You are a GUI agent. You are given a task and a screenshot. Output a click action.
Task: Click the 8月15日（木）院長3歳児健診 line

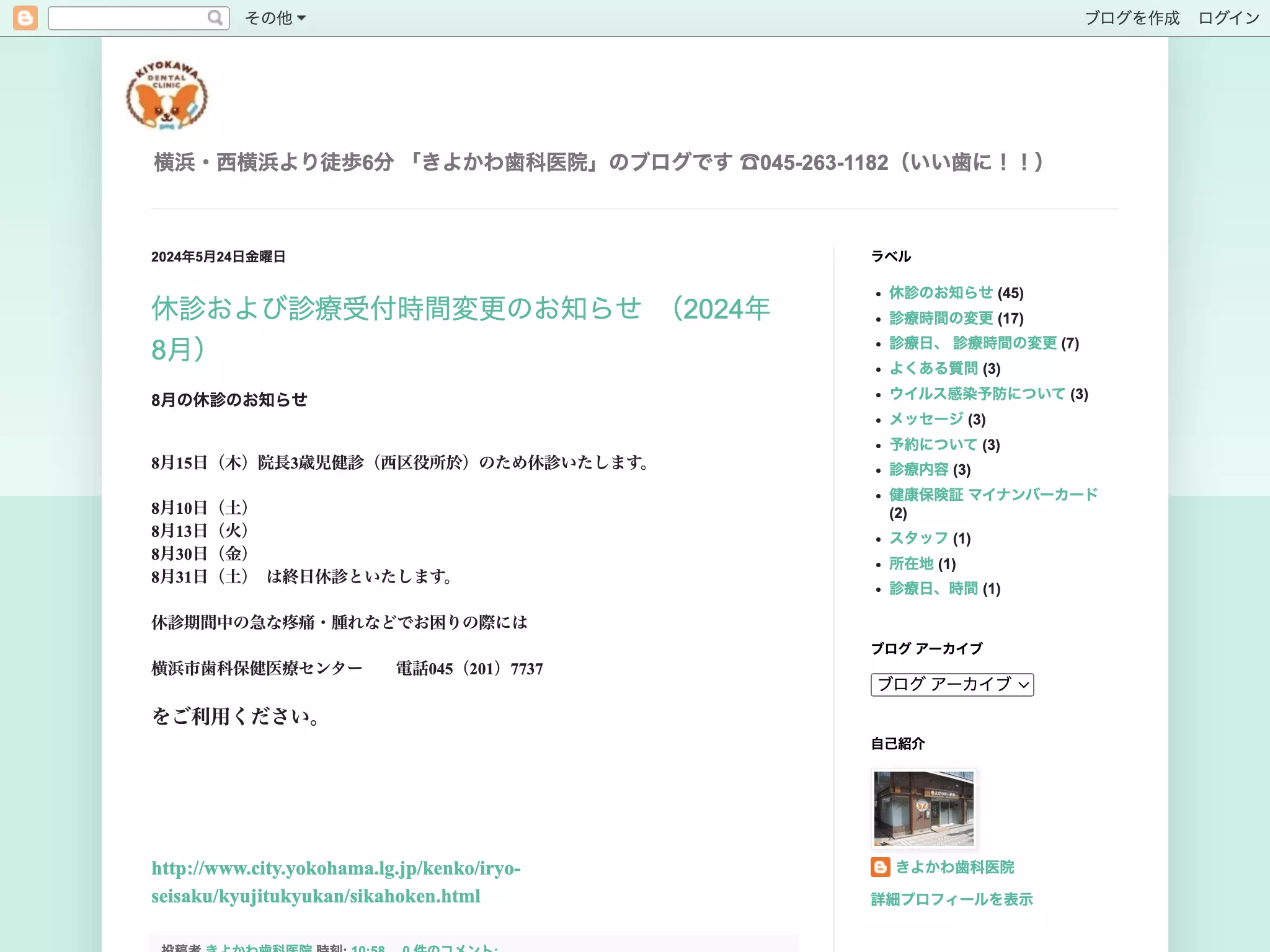[x=401, y=462]
